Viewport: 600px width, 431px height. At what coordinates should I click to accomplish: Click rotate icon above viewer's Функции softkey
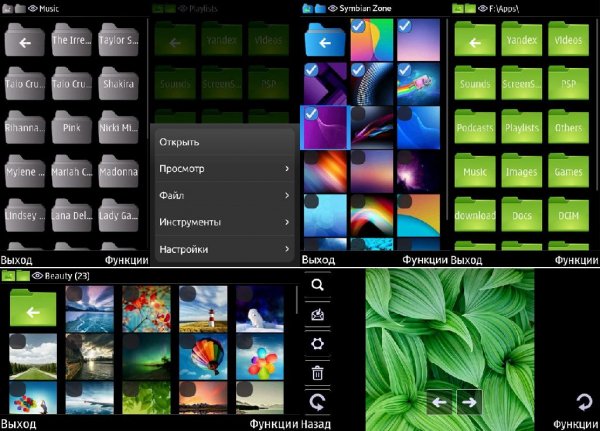tap(584, 402)
